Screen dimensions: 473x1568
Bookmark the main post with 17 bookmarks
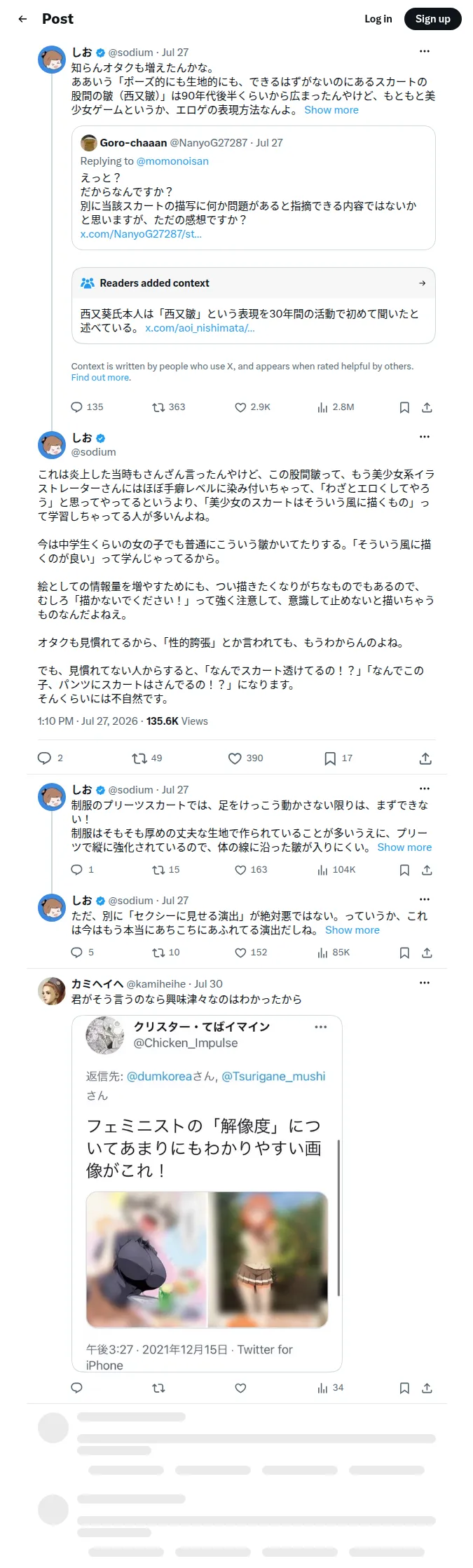(338, 758)
